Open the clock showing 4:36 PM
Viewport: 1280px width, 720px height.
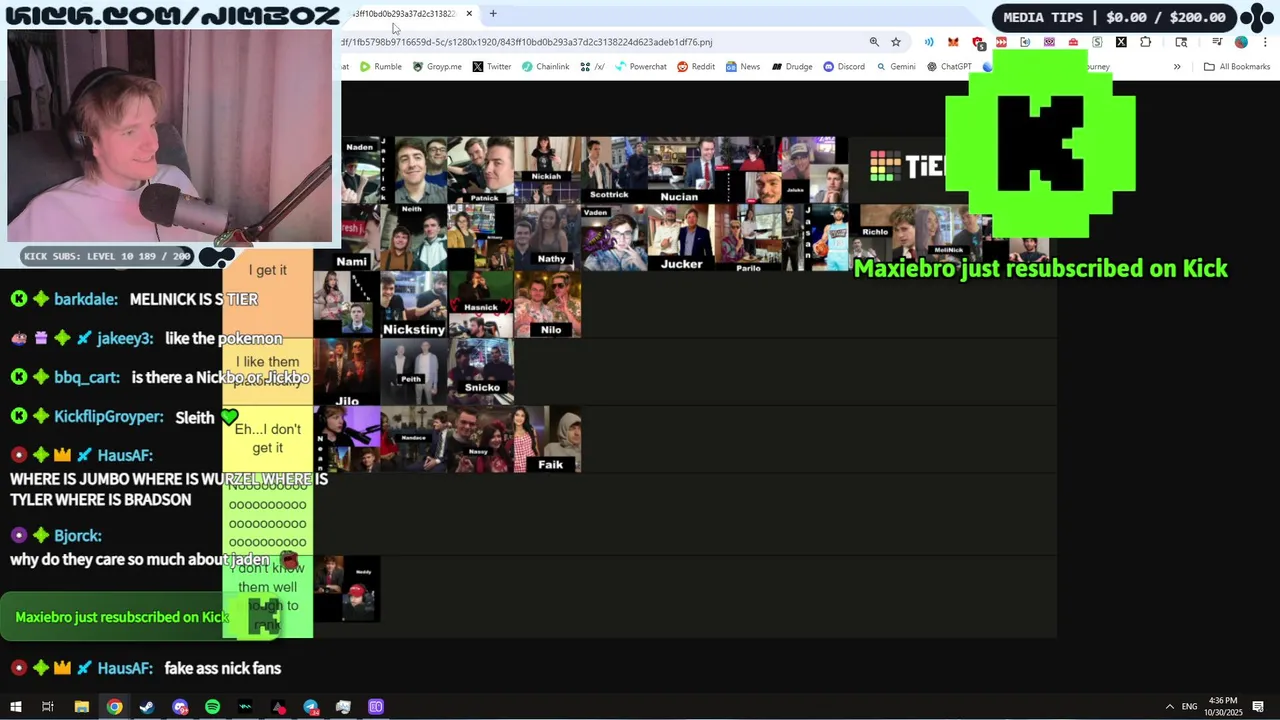click(1223, 706)
